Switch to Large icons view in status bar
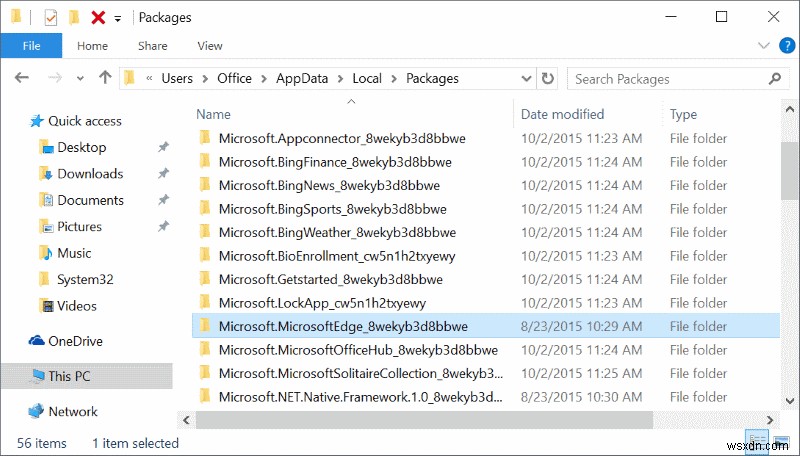The height and width of the screenshot is (456, 800). pos(781,442)
